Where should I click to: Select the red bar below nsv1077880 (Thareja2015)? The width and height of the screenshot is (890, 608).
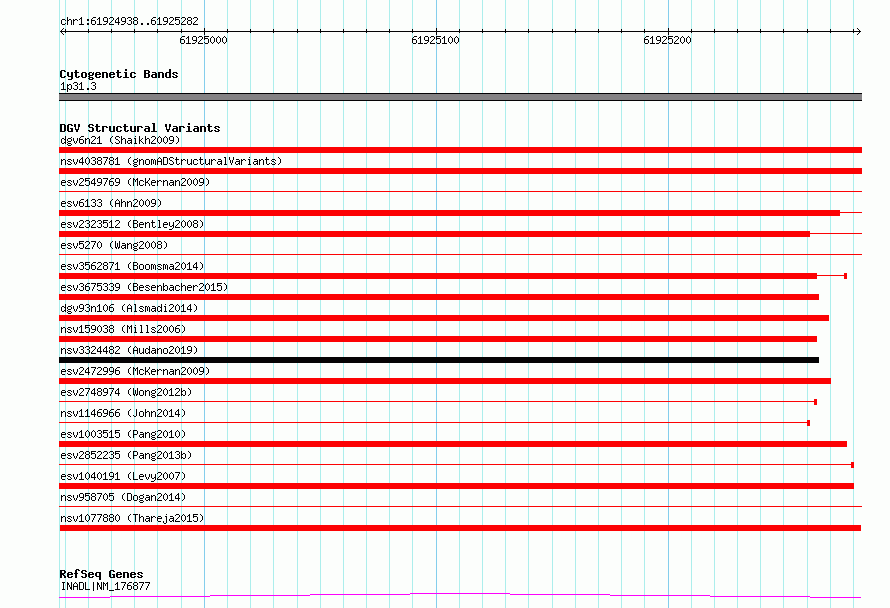(460, 528)
